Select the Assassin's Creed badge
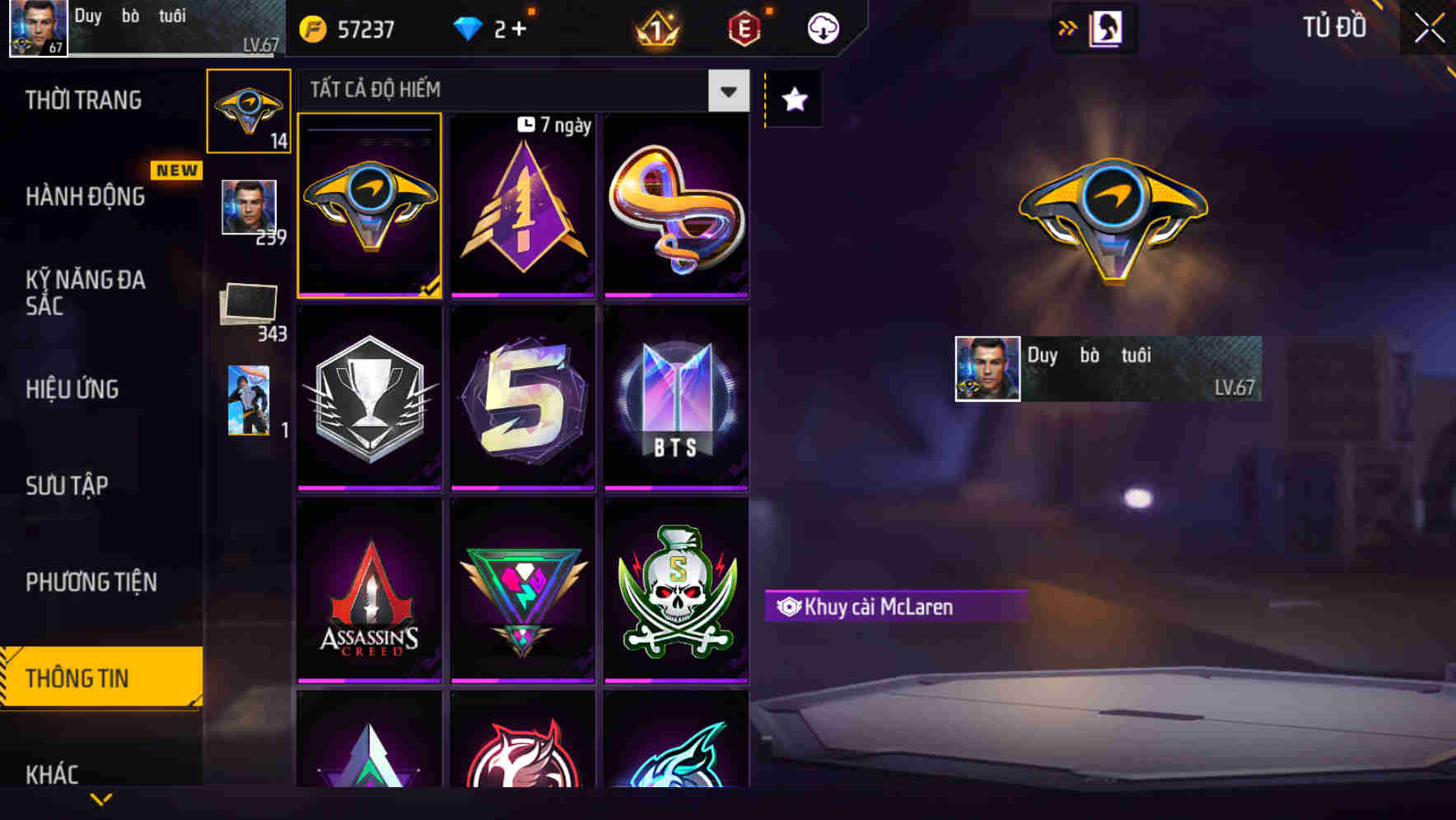 click(369, 591)
